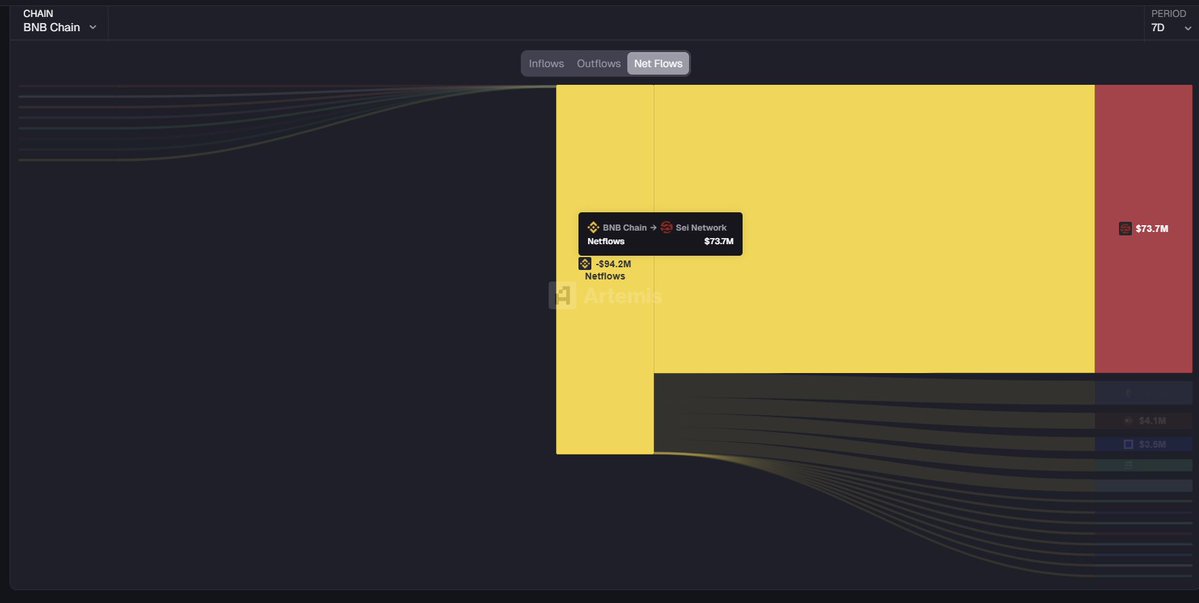The image size is (1199, 603).
Task: Click the chevron next to BNB Chain
Action: (93, 28)
